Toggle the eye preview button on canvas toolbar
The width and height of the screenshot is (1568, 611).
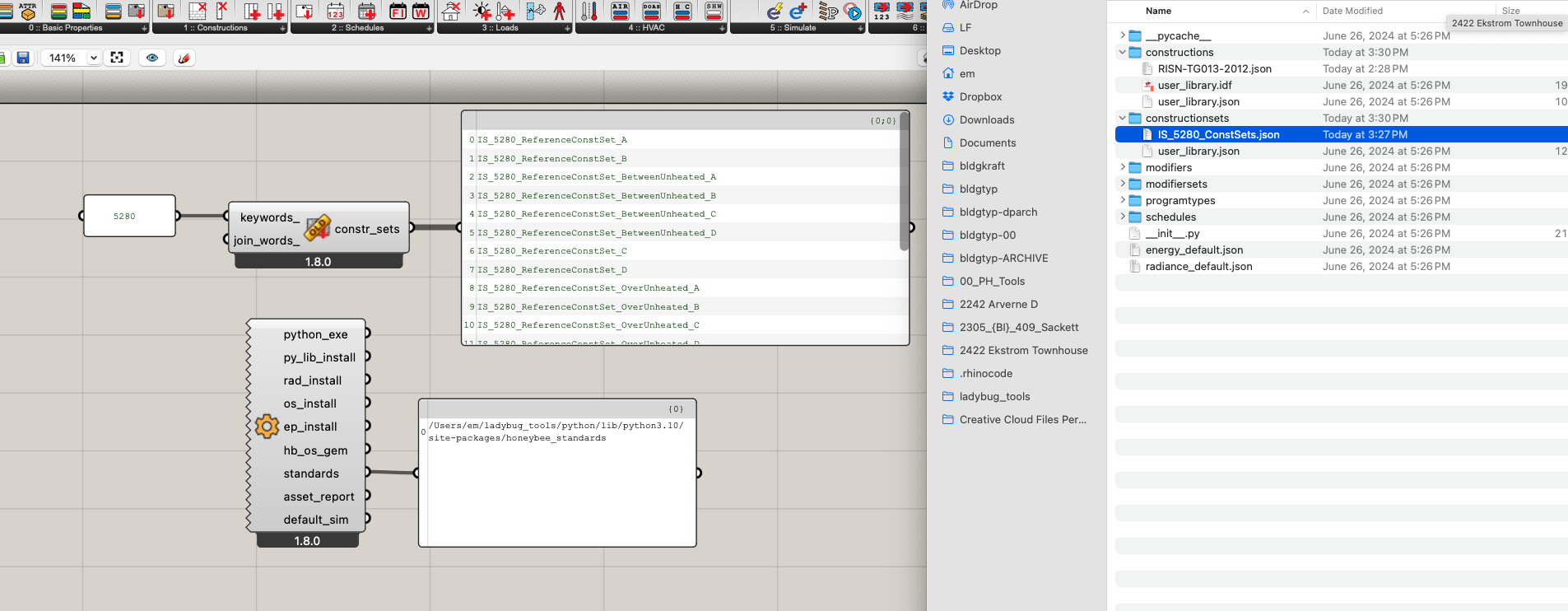[x=152, y=58]
